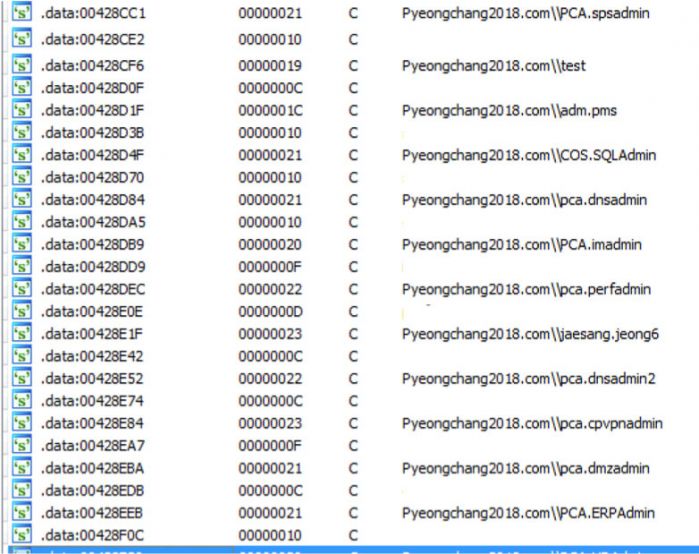This screenshot has width=699, height=554.
Task: Click the string icon beside address .data:00428CC1
Action: (21, 16)
